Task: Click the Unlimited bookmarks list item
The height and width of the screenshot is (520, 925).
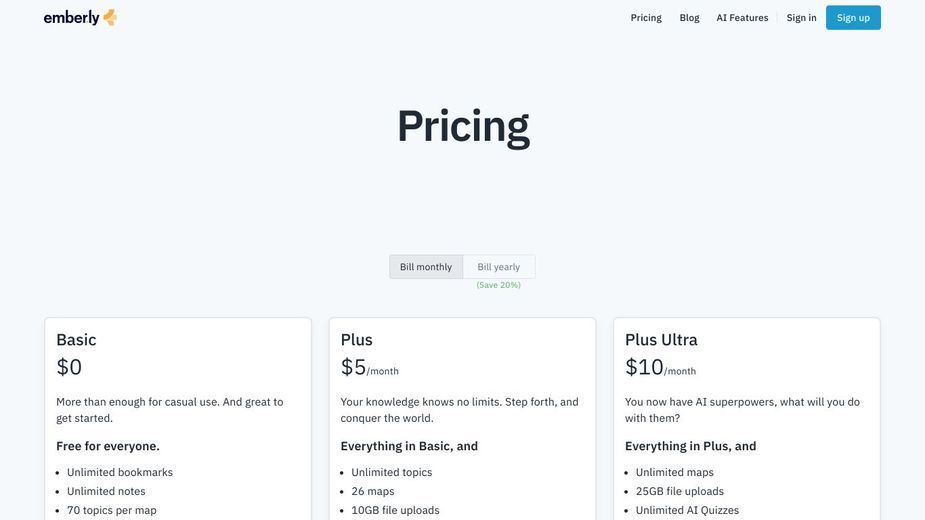Action: click(x=120, y=472)
